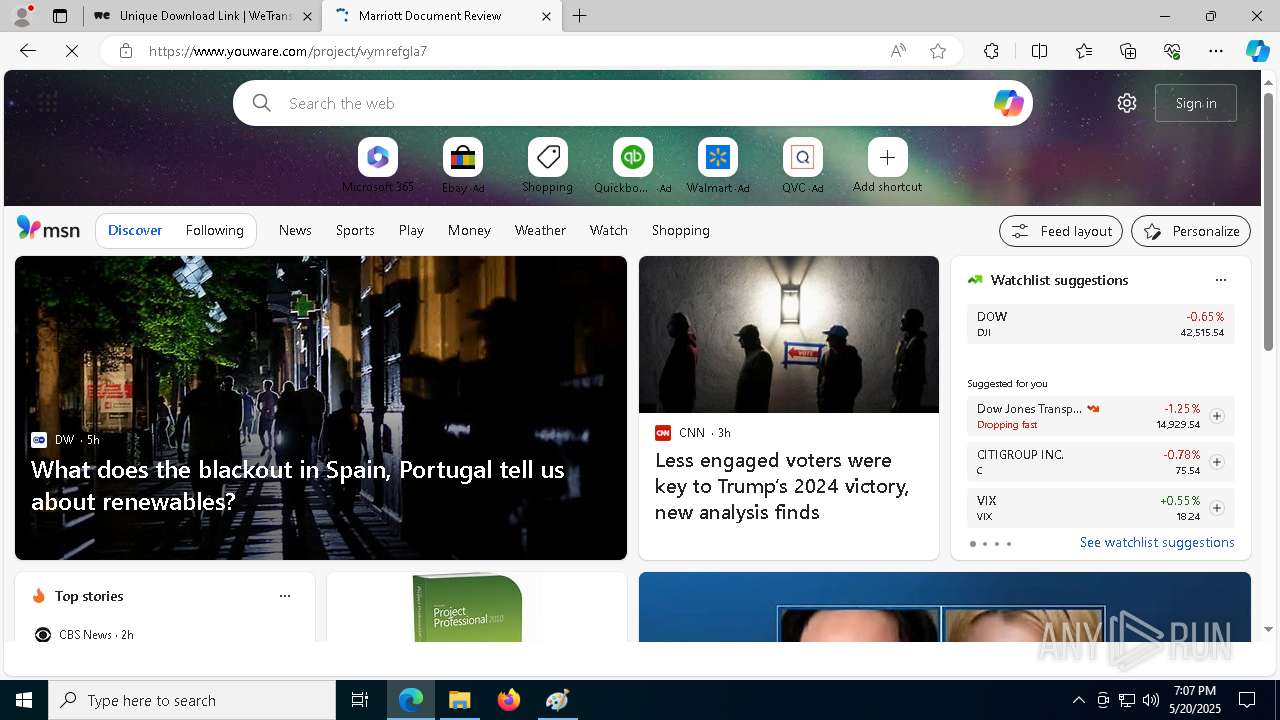Open a new browser tab
1280x720 pixels.
580,16
